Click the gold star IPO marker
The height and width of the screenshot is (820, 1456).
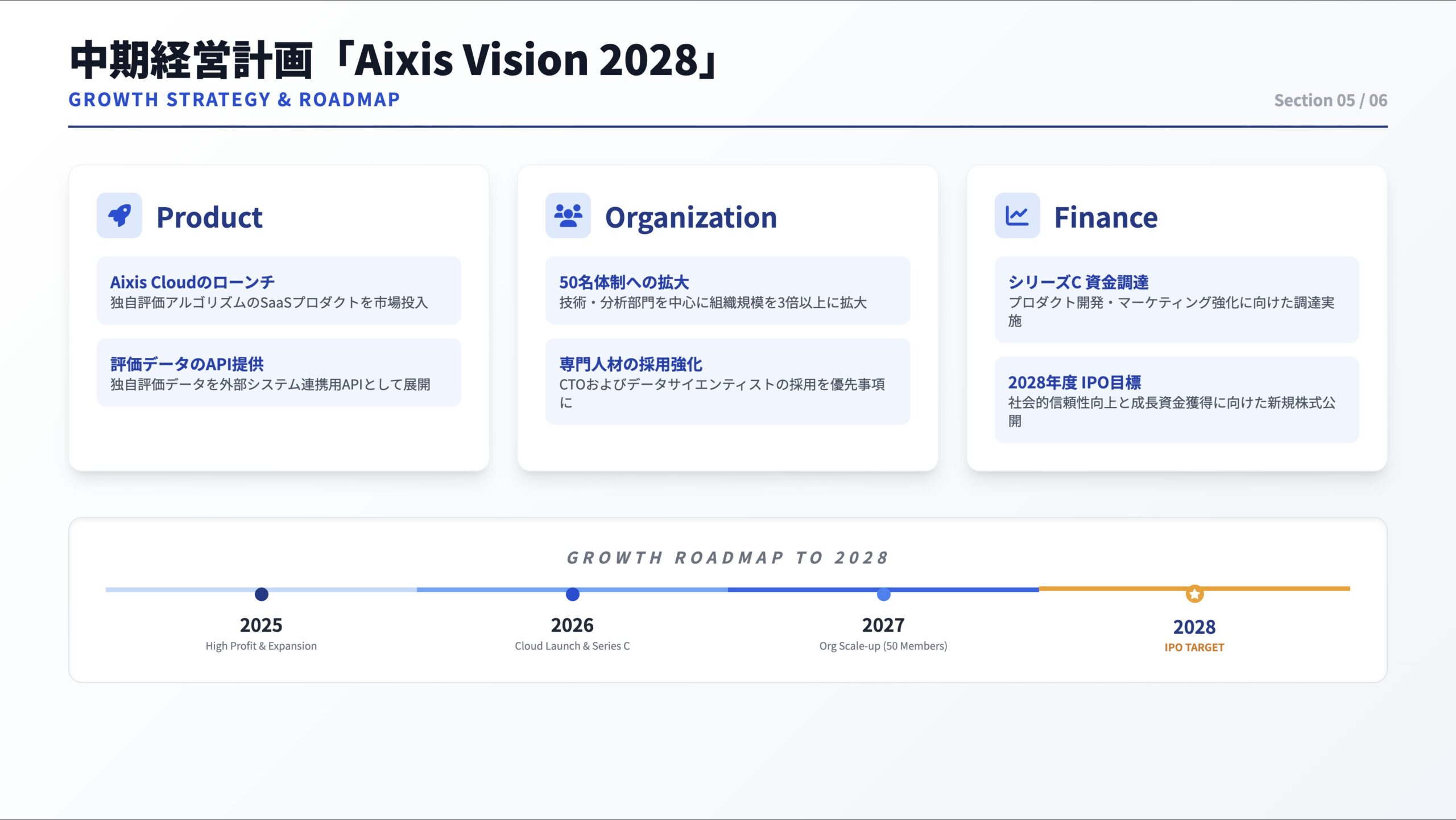click(x=1194, y=594)
